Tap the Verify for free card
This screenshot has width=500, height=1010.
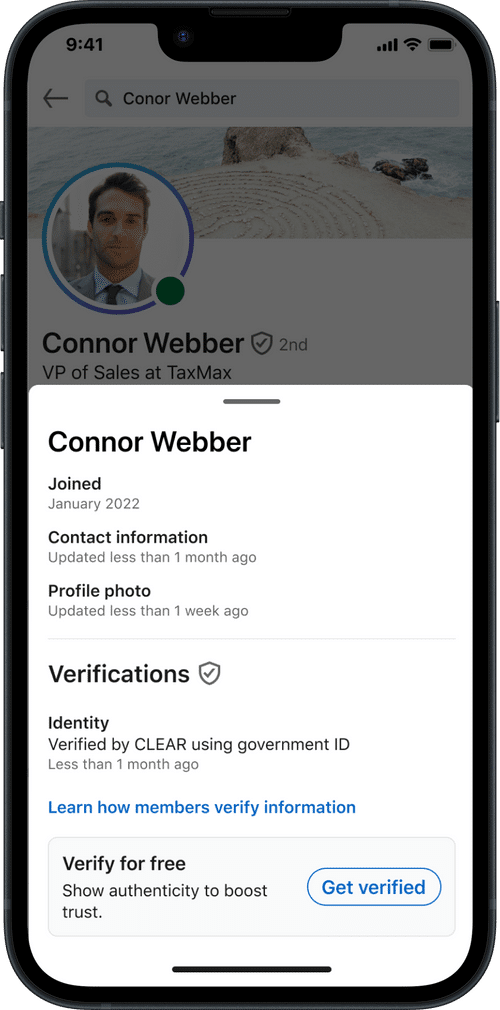point(251,886)
